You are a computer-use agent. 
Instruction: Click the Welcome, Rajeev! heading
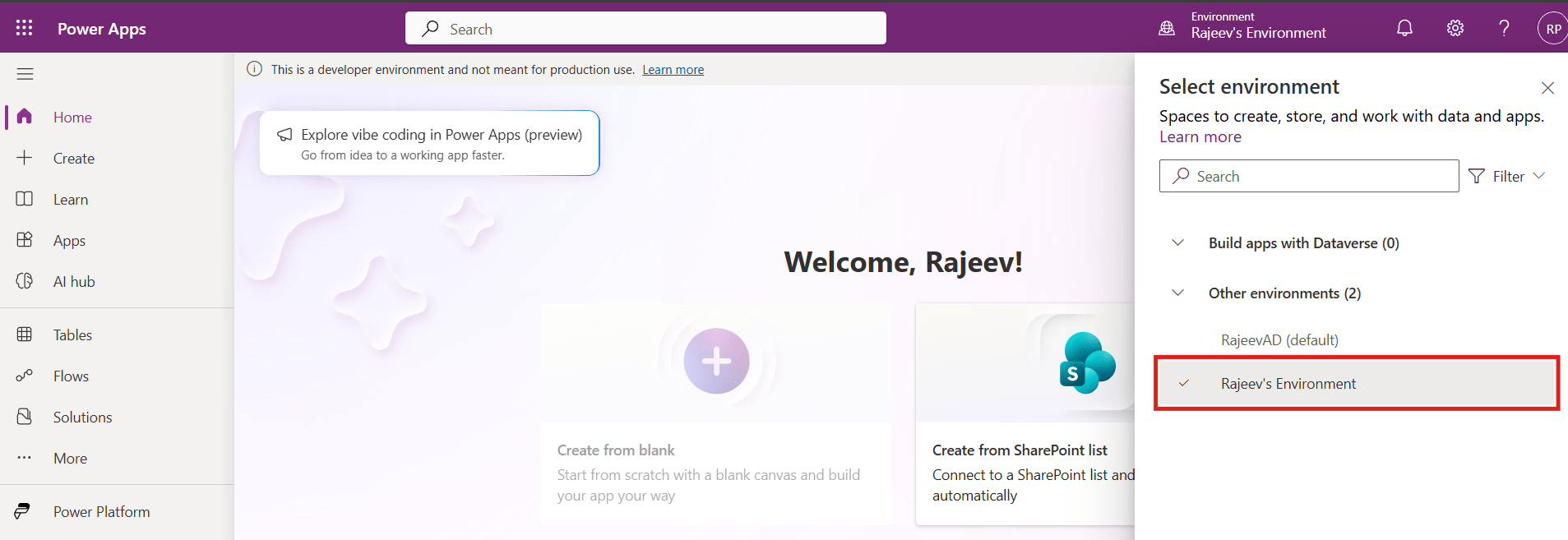click(x=903, y=262)
